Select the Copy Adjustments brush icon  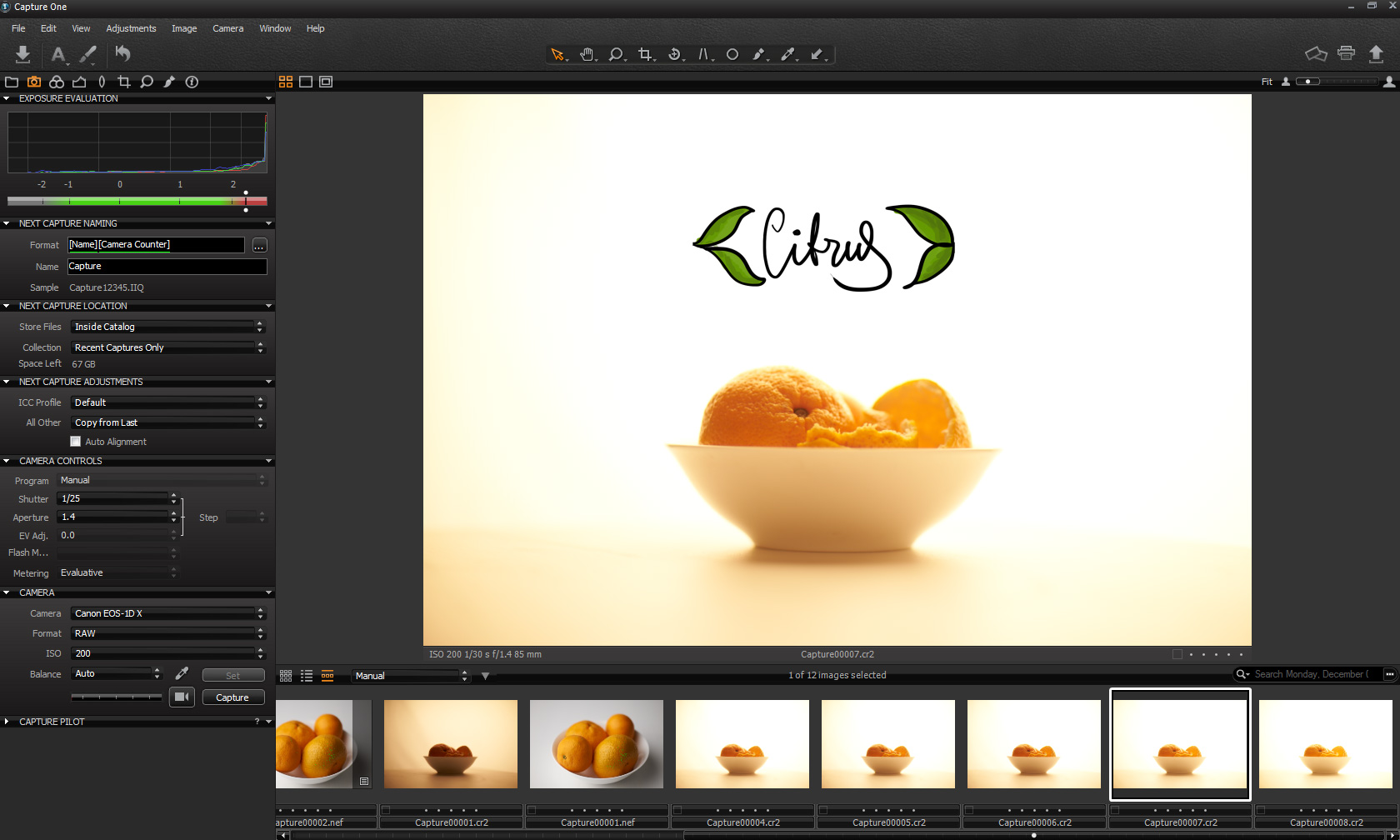[87, 54]
